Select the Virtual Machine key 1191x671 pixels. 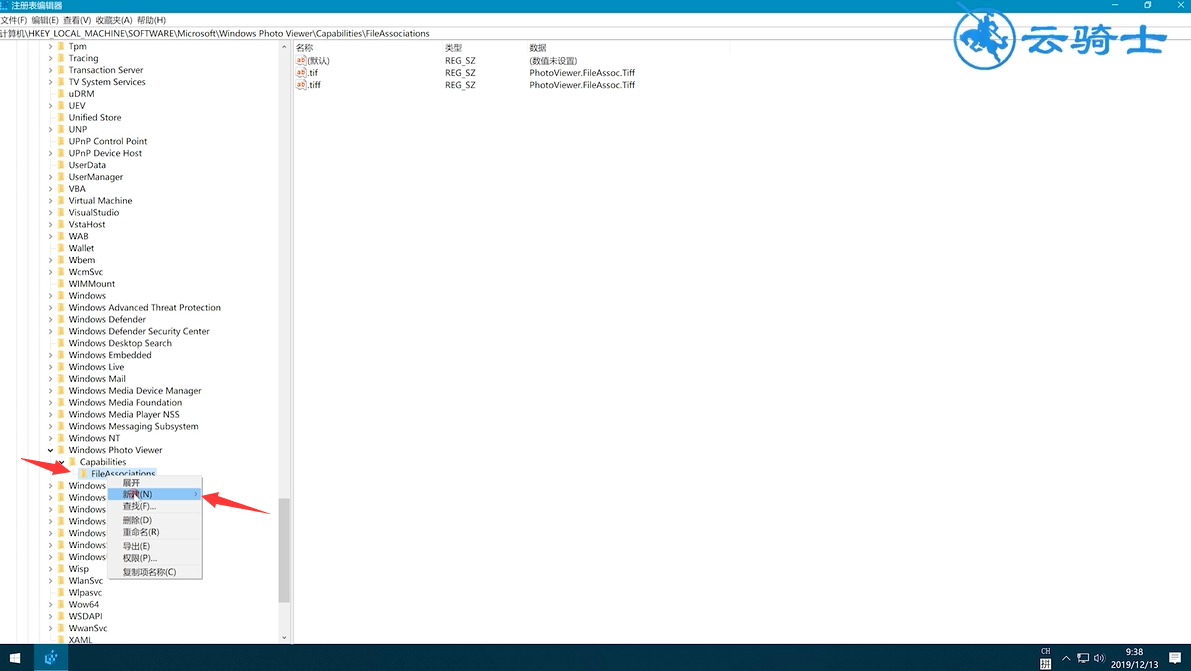pyautogui.click(x=100, y=201)
